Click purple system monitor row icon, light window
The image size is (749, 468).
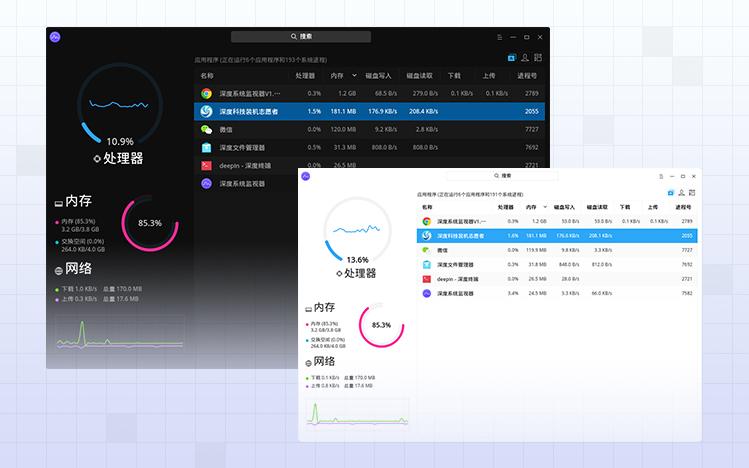(427, 293)
